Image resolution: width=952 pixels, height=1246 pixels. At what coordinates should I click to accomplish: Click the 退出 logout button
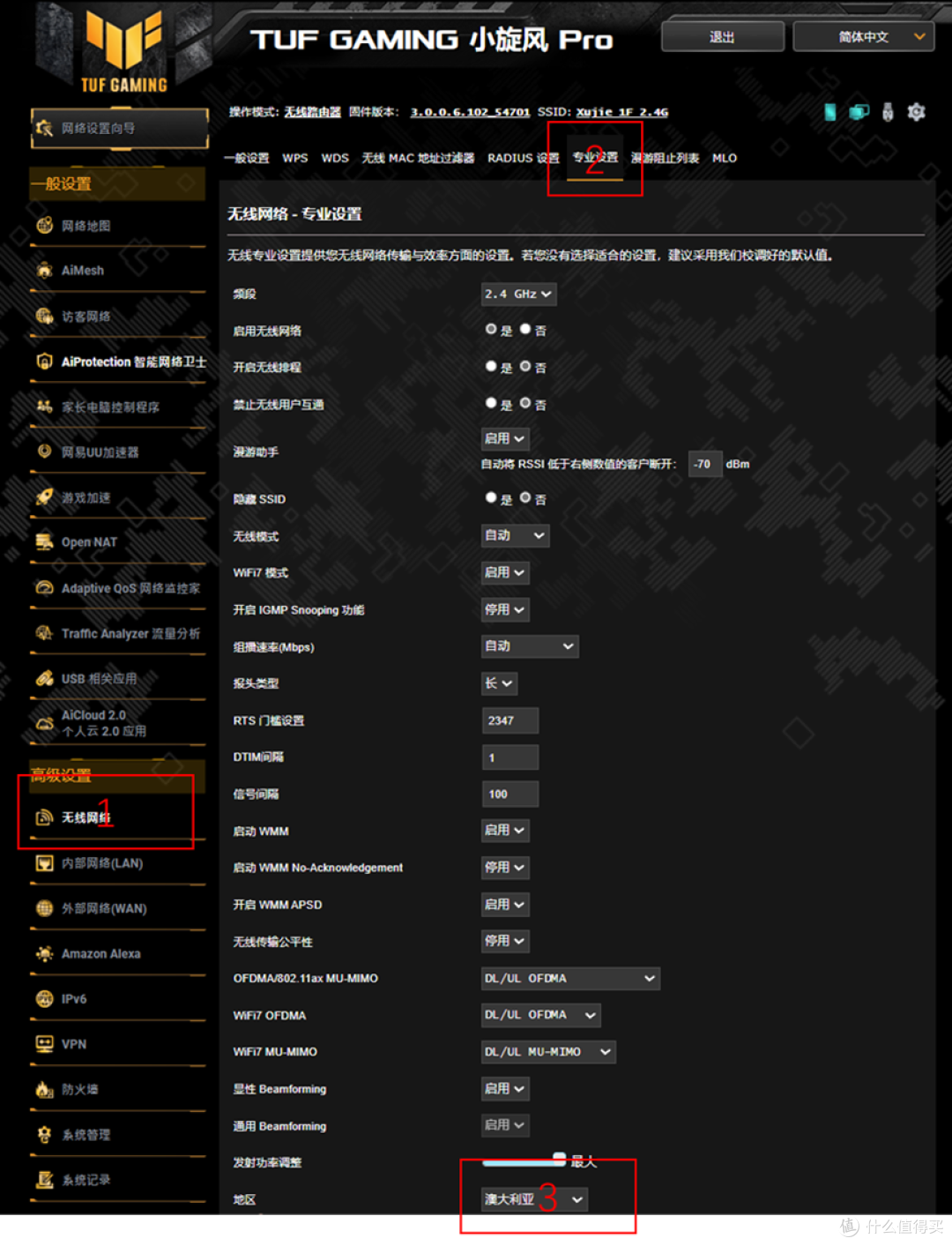pyautogui.click(x=723, y=37)
